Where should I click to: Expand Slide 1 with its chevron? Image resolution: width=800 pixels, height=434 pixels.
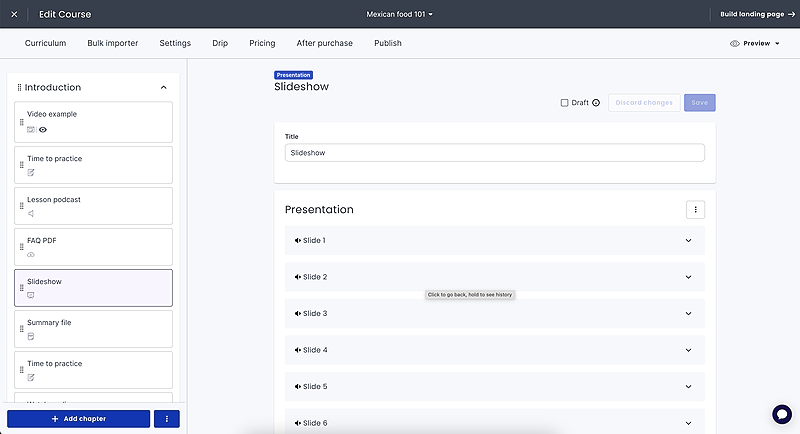688,240
